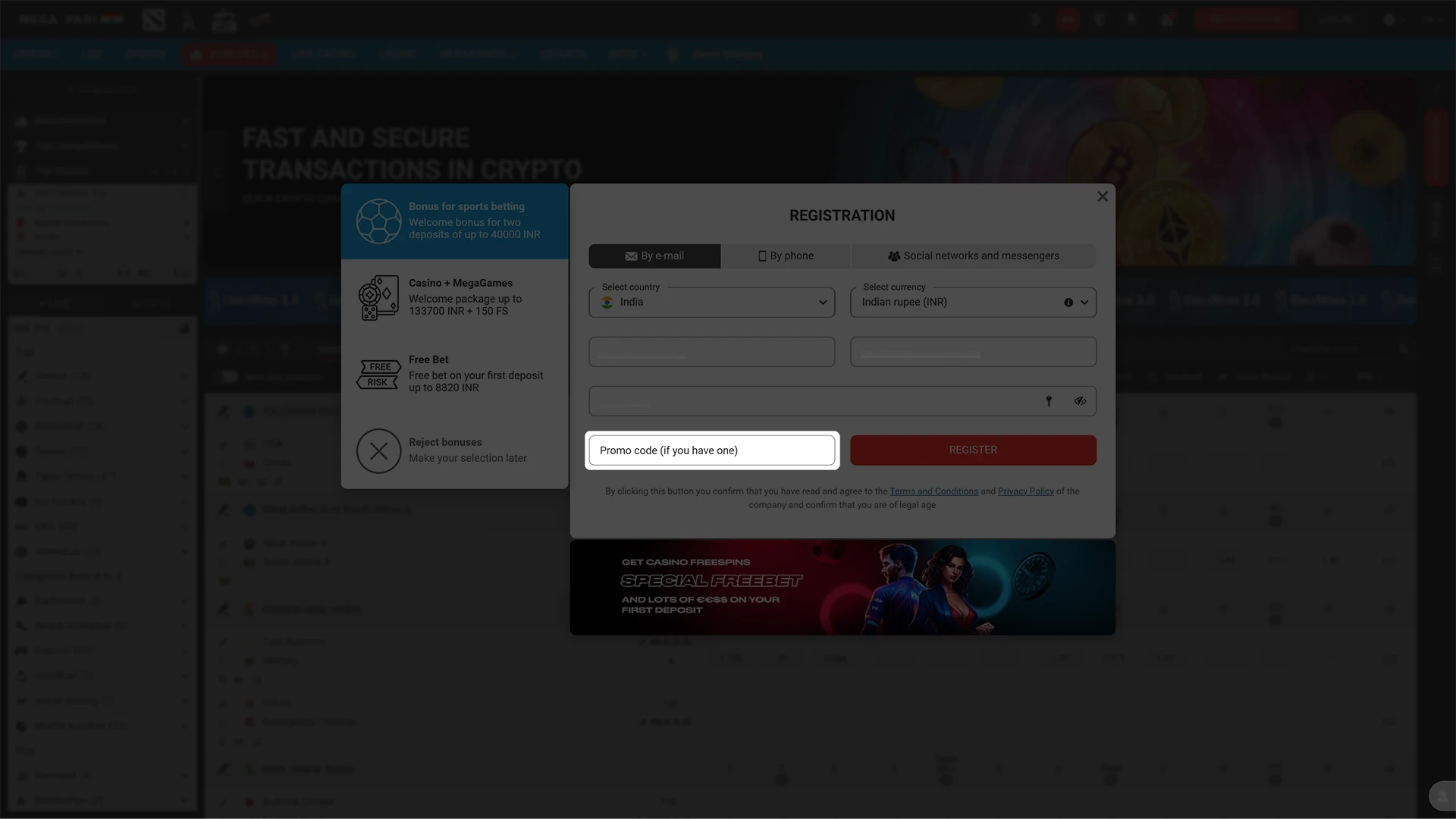The width and height of the screenshot is (1456, 819).
Task: Close the registration dialog with the X
Action: coord(1103,196)
